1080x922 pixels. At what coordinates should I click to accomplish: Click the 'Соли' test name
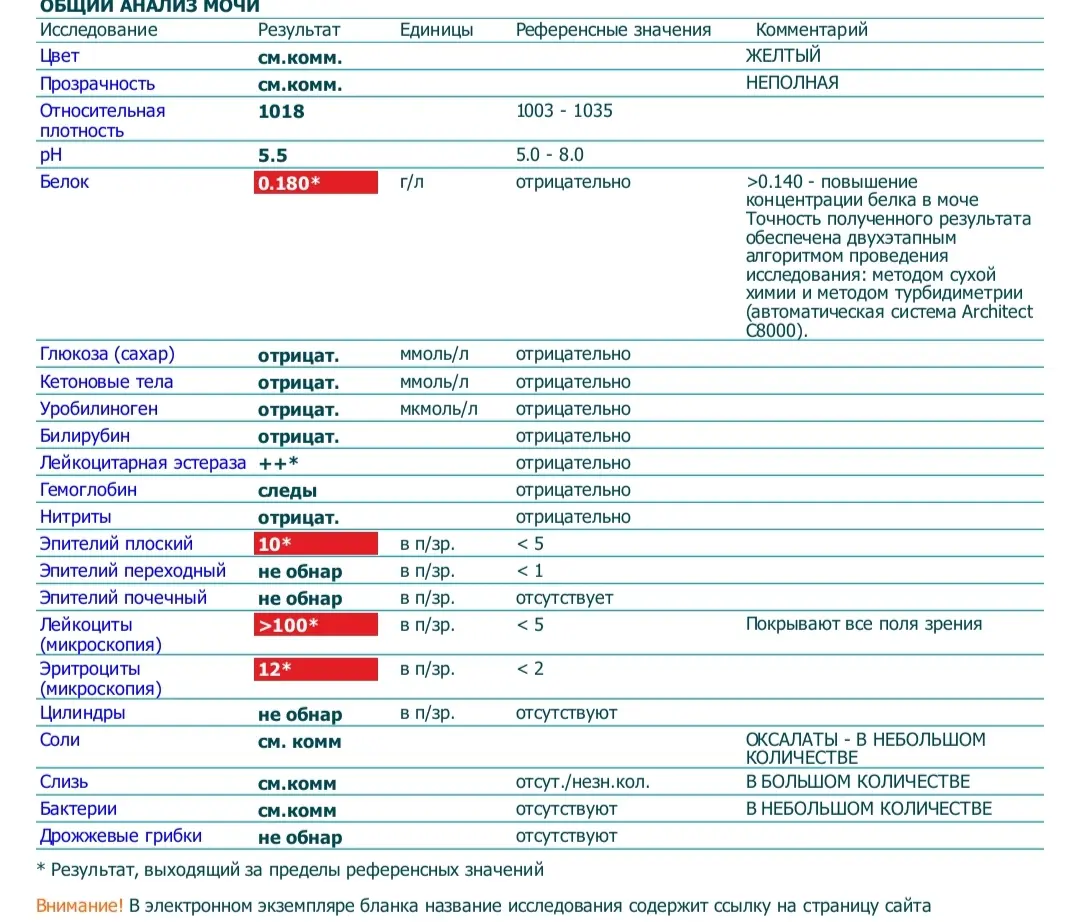click(x=60, y=740)
